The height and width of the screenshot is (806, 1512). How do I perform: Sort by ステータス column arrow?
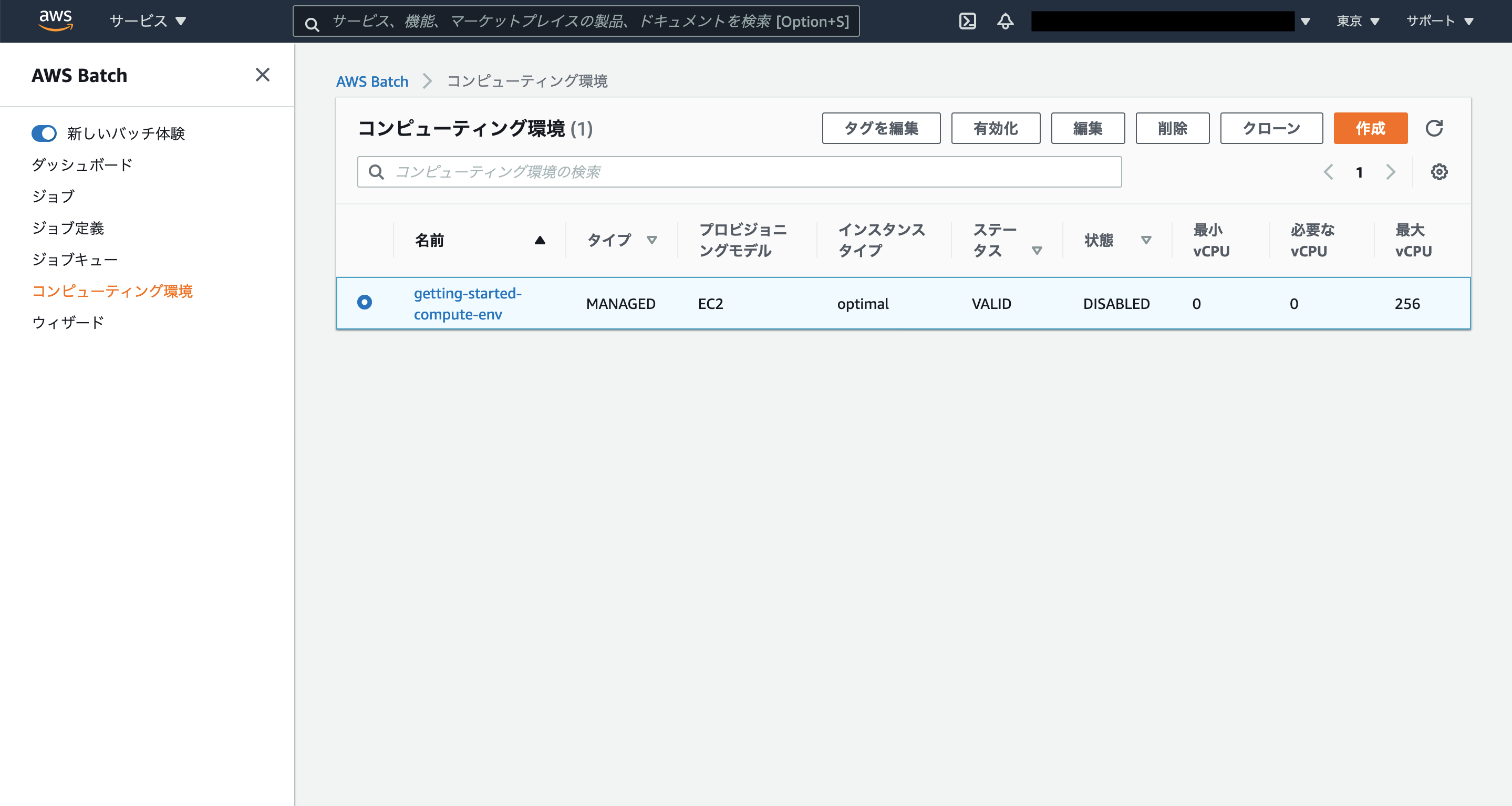[1037, 251]
